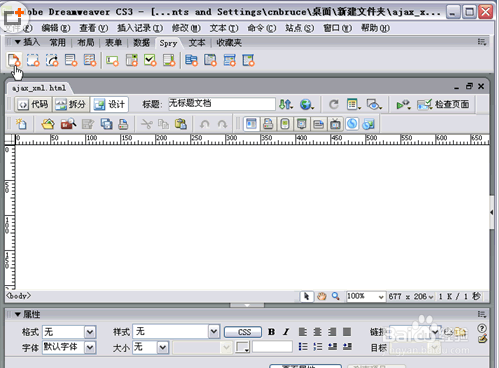Open the 字体 font dropdown

tap(90, 348)
